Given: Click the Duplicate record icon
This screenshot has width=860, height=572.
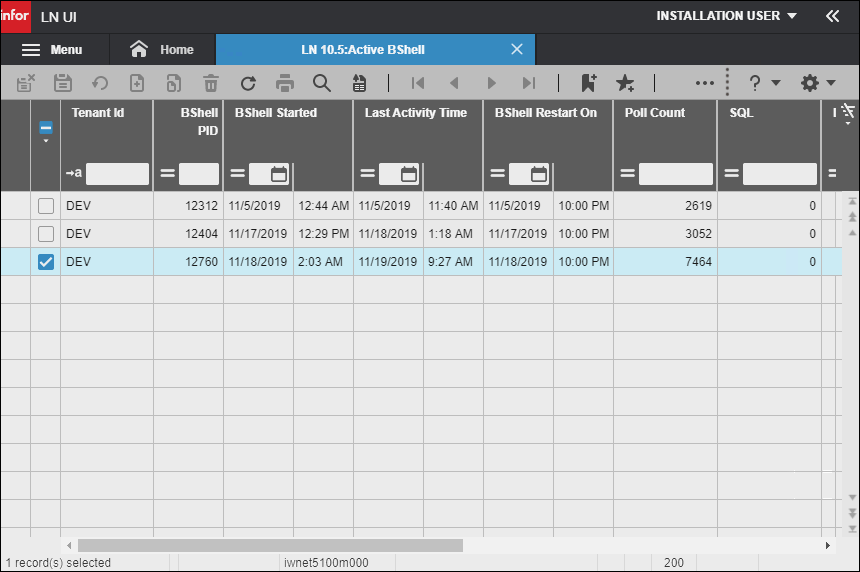Looking at the screenshot, I should [173, 83].
